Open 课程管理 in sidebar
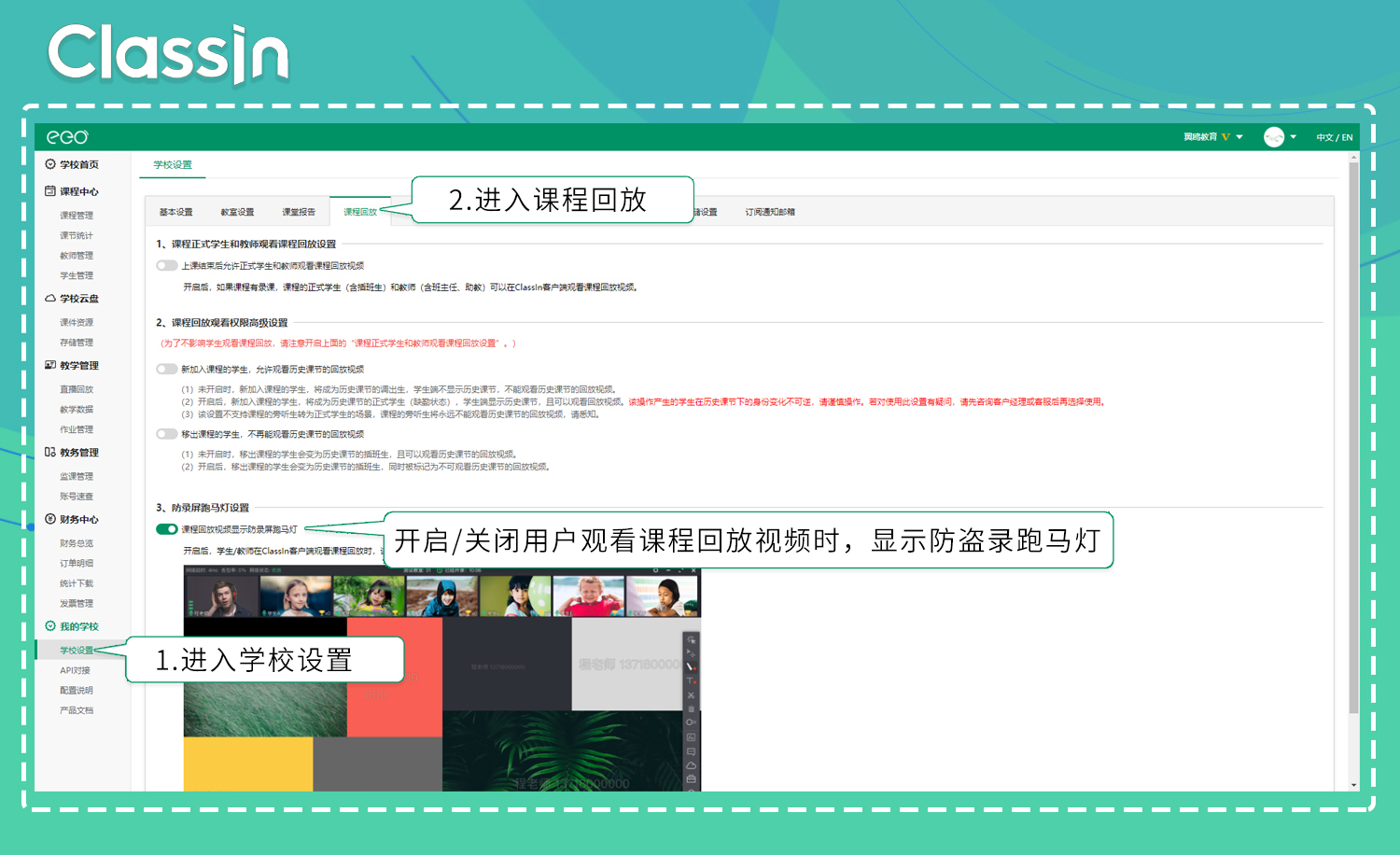The width and height of the screenshot is (1400, 855). click(77, 216)
